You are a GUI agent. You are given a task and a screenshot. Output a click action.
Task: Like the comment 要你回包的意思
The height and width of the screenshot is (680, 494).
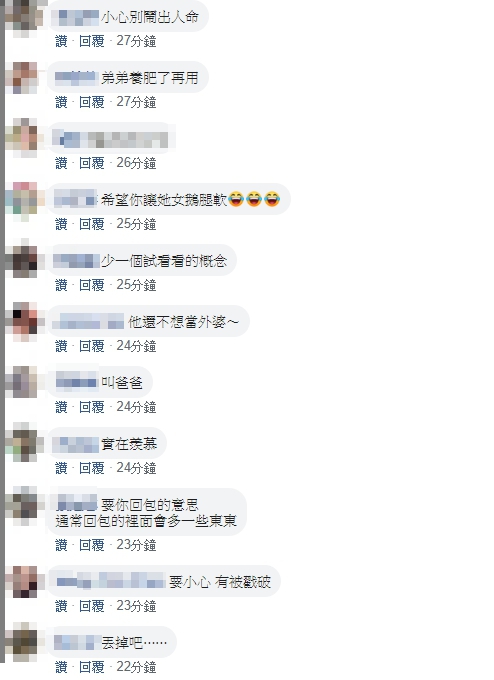point(62,545)
